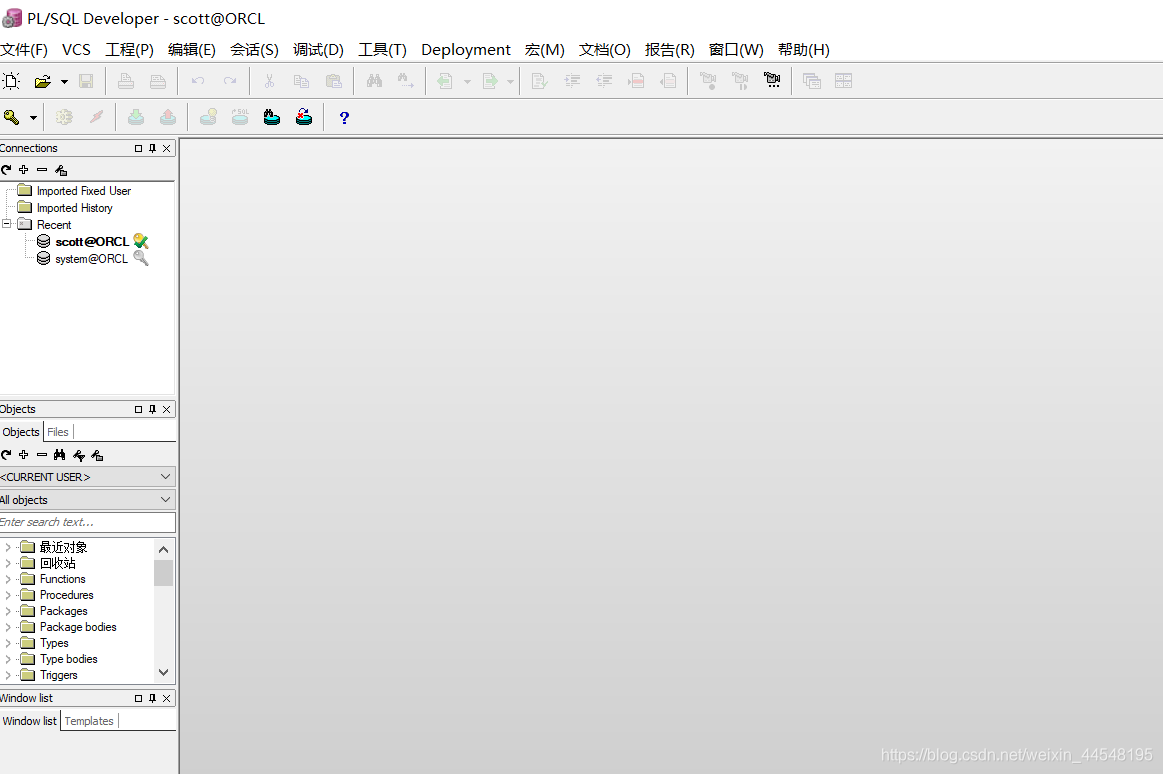Open the 工程(P) menu
The height and width of the screenshot is (774, 1163).
[130, 50]
